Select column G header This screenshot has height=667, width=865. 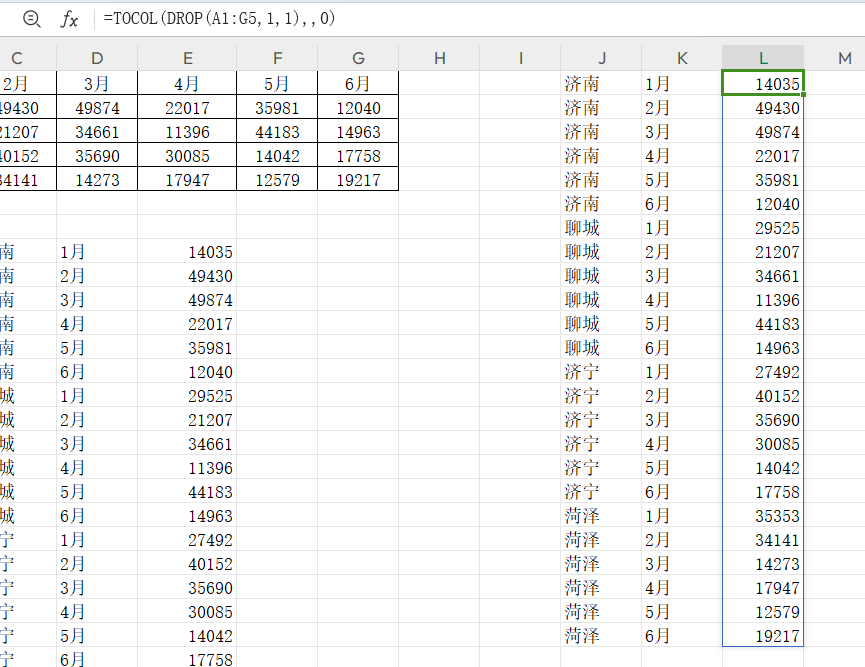358,58
